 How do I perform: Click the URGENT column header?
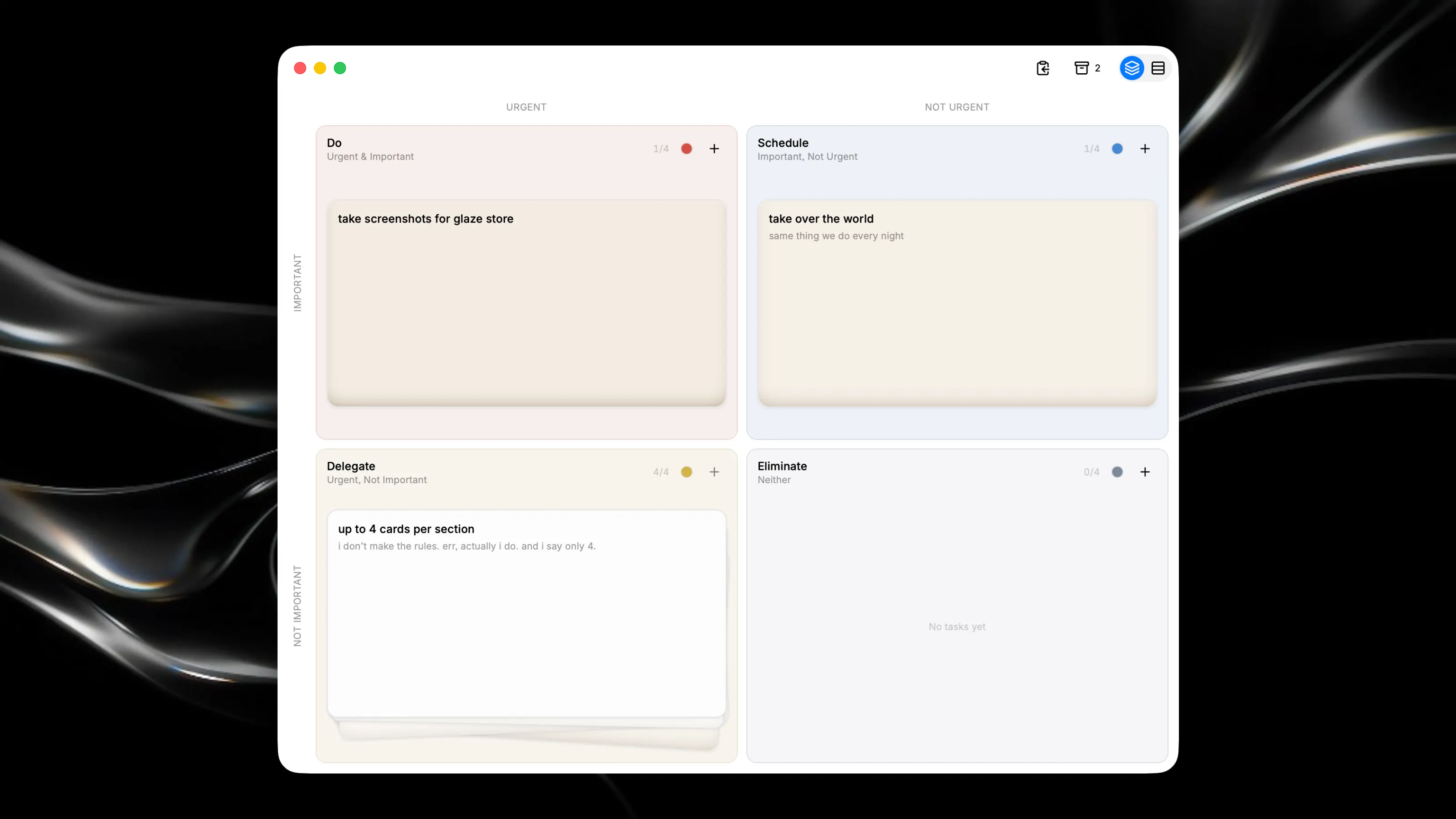(x=526, y=107)
